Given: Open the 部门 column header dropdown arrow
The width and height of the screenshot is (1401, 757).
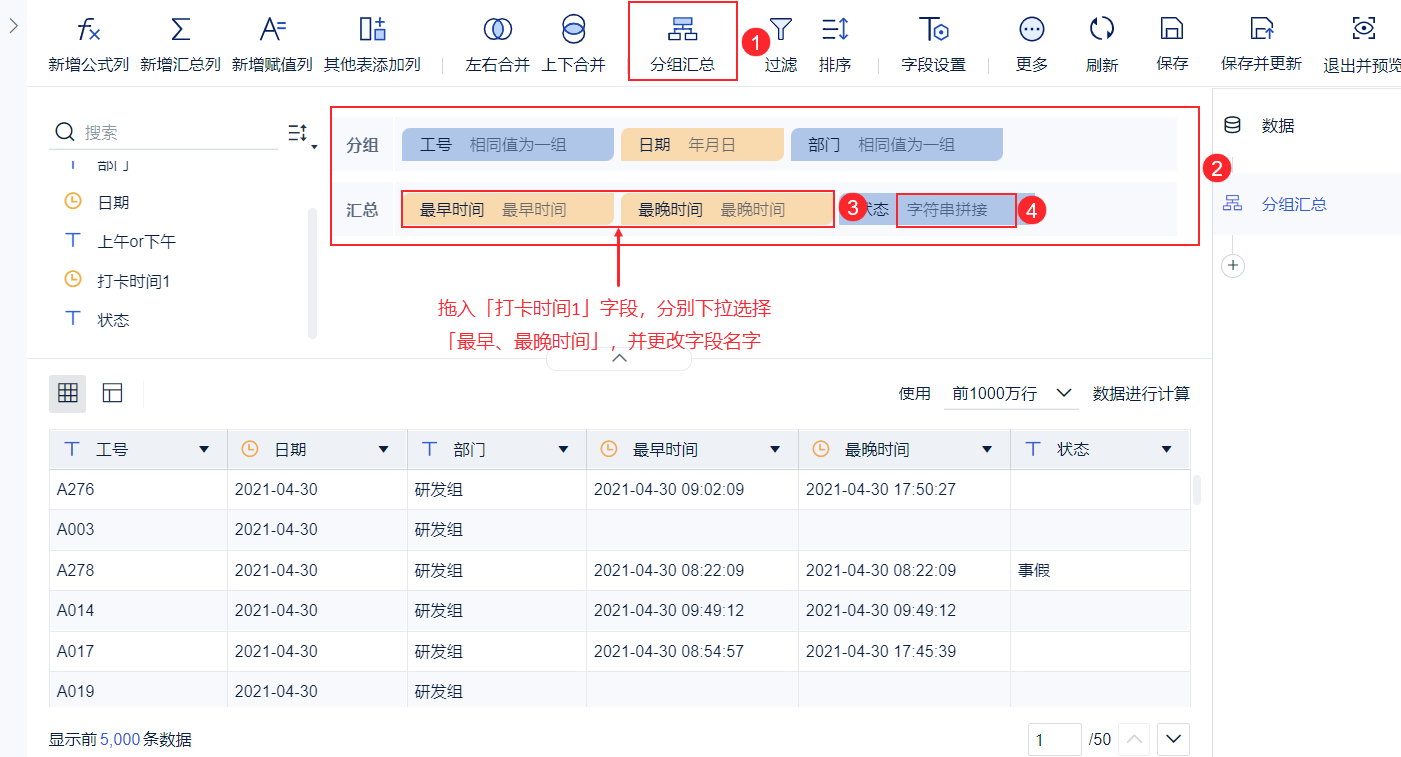Looking at the screenshot, I should coord(563,450).
